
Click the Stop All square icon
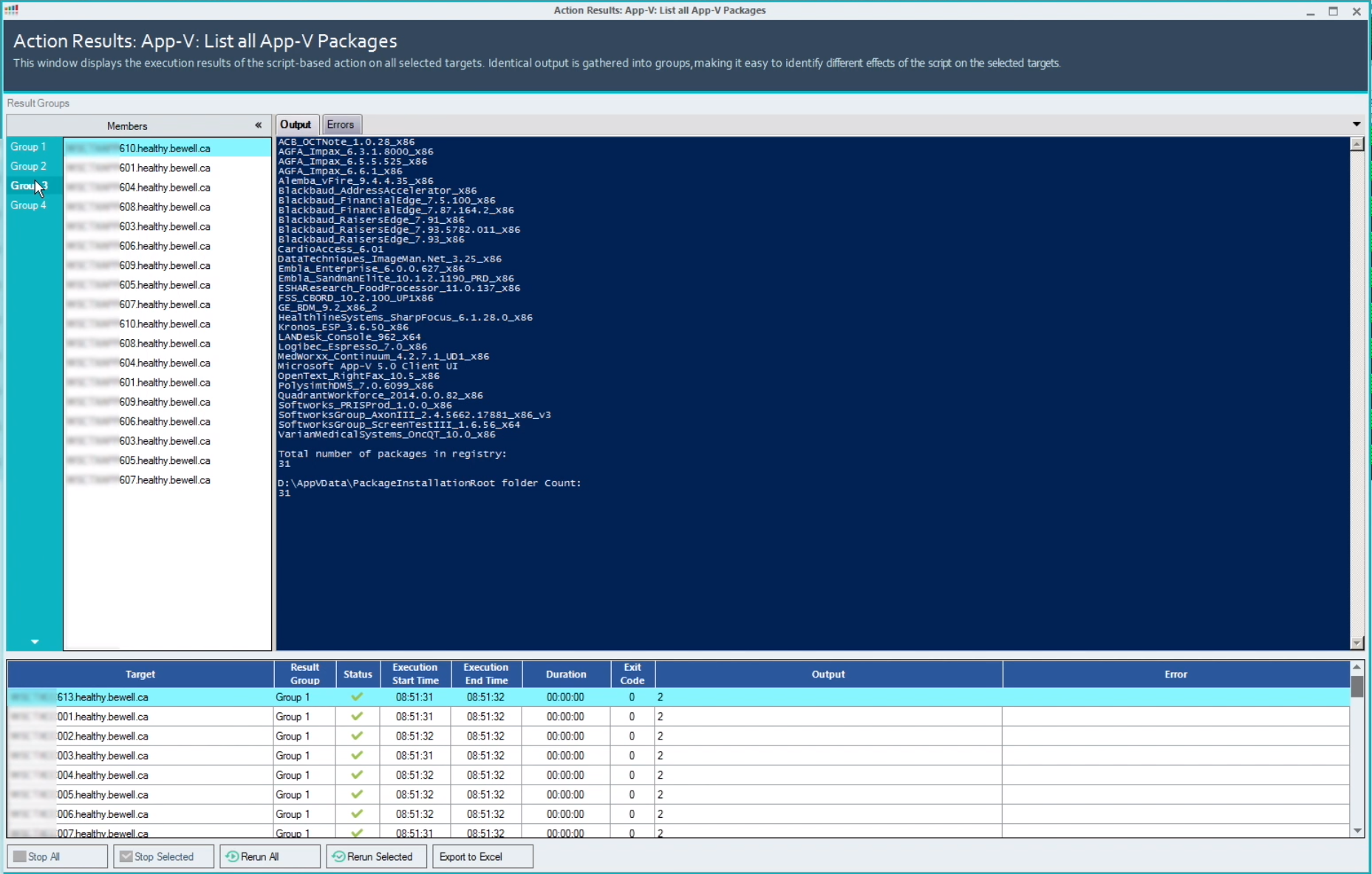point(20,856)
